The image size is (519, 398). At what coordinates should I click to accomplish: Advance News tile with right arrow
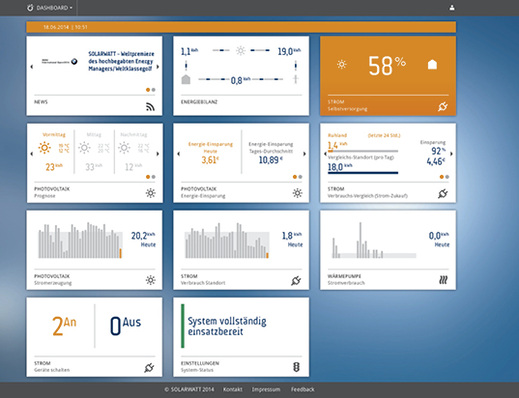click(158, 67)
